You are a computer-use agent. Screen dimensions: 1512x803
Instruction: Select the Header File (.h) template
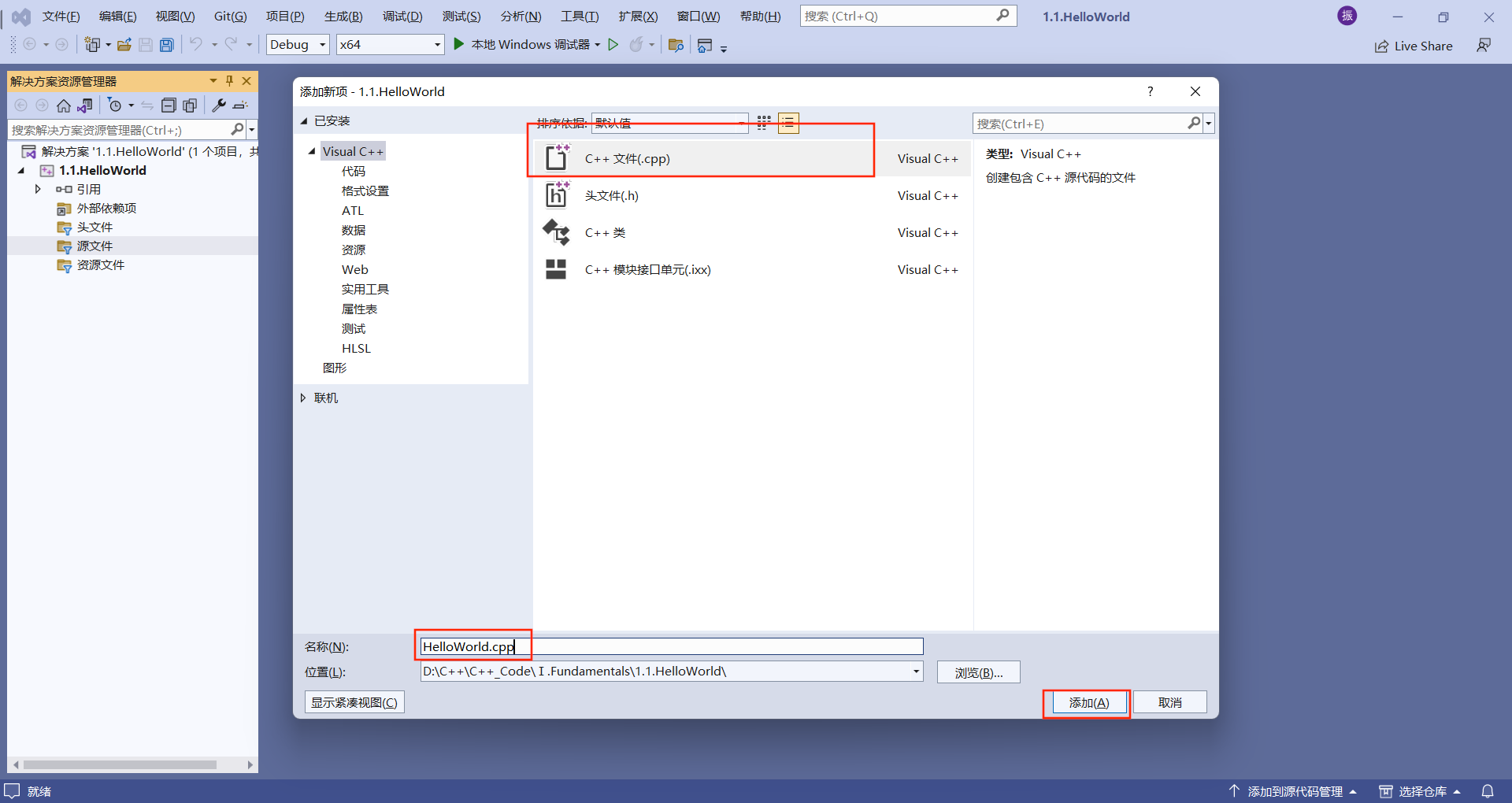pyautogui.click(x=752, y=195)
